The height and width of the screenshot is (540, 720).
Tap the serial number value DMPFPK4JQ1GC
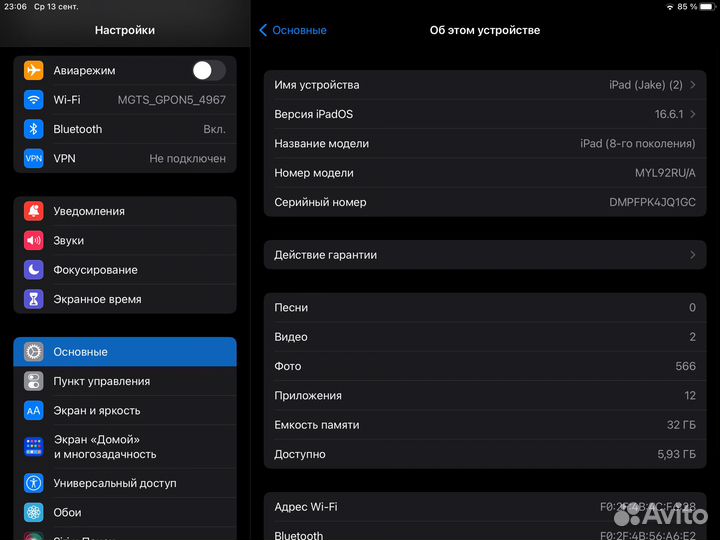[x=652, y=202]
